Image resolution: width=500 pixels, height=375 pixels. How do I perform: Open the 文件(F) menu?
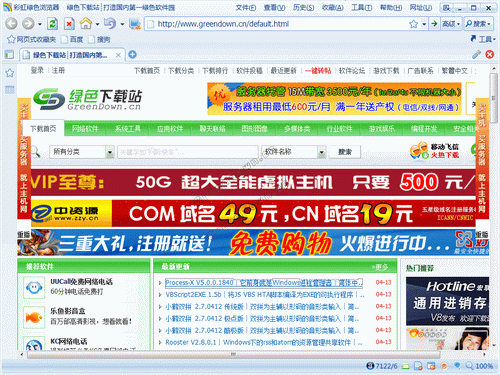pos(246,7)
